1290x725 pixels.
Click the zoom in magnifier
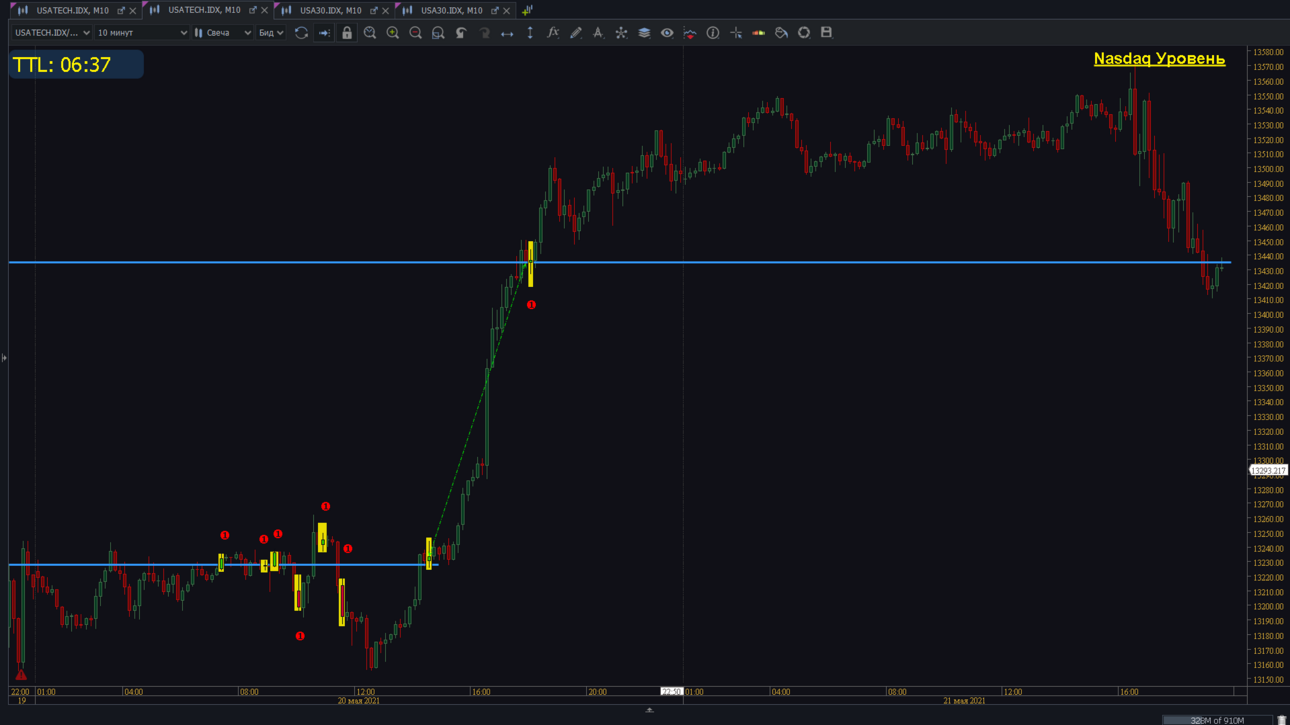[393, 33]
